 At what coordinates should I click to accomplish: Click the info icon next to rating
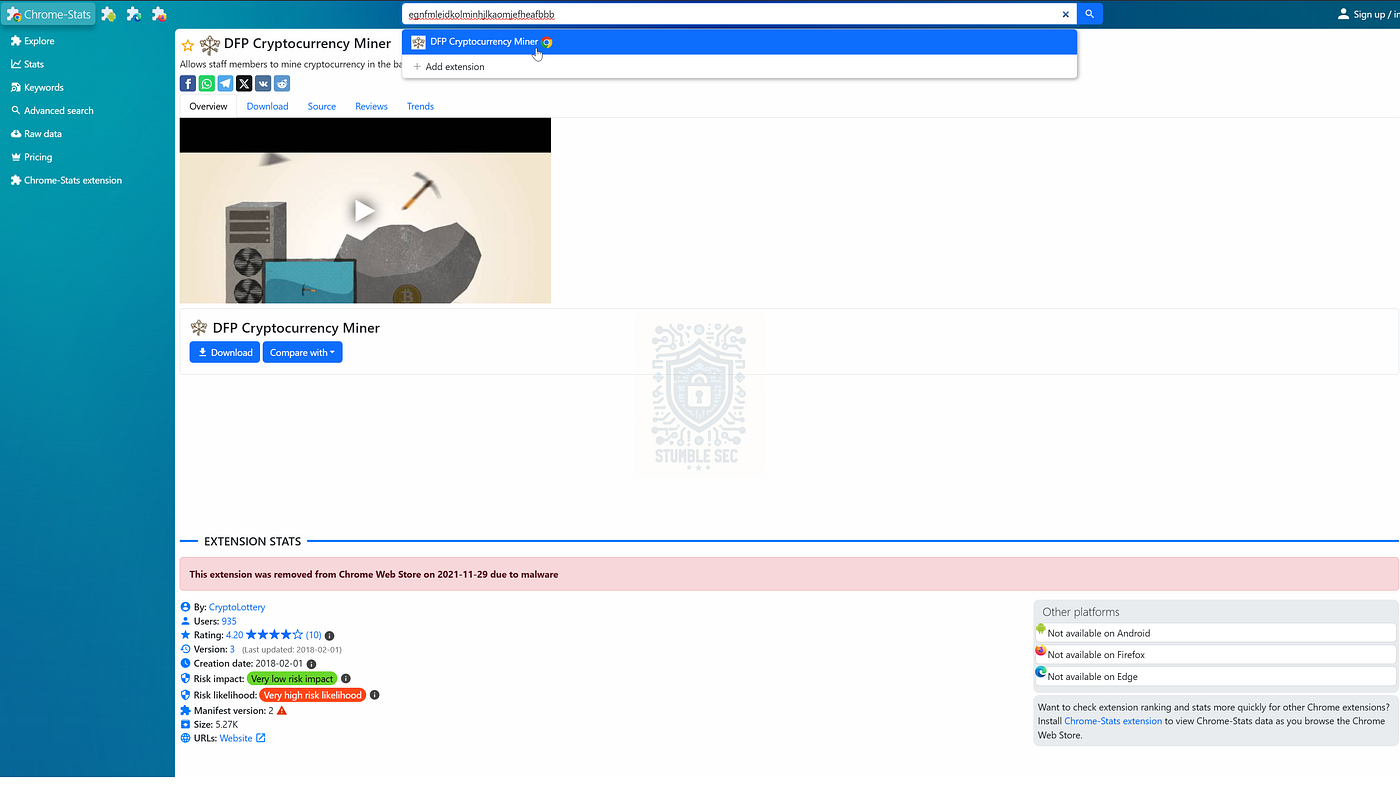coord(330,635)
